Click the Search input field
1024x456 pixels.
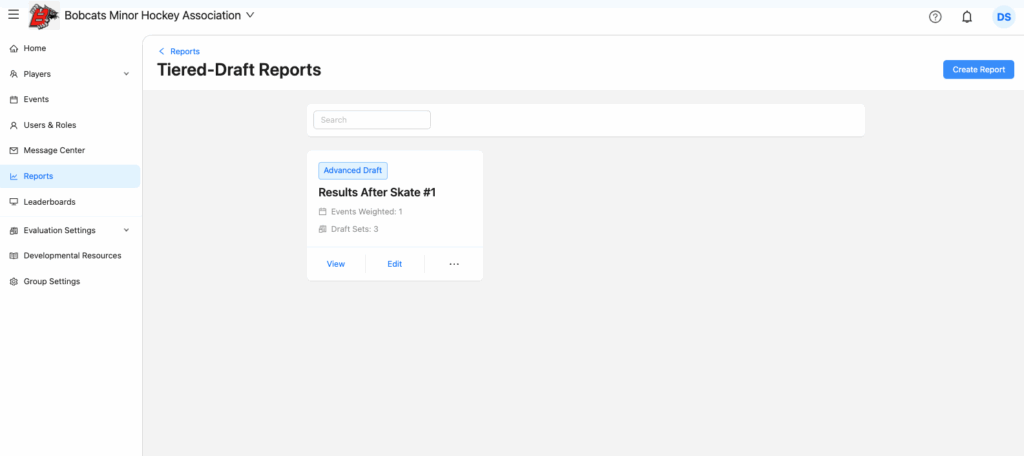pyautogui.click(x=372, y=120)
